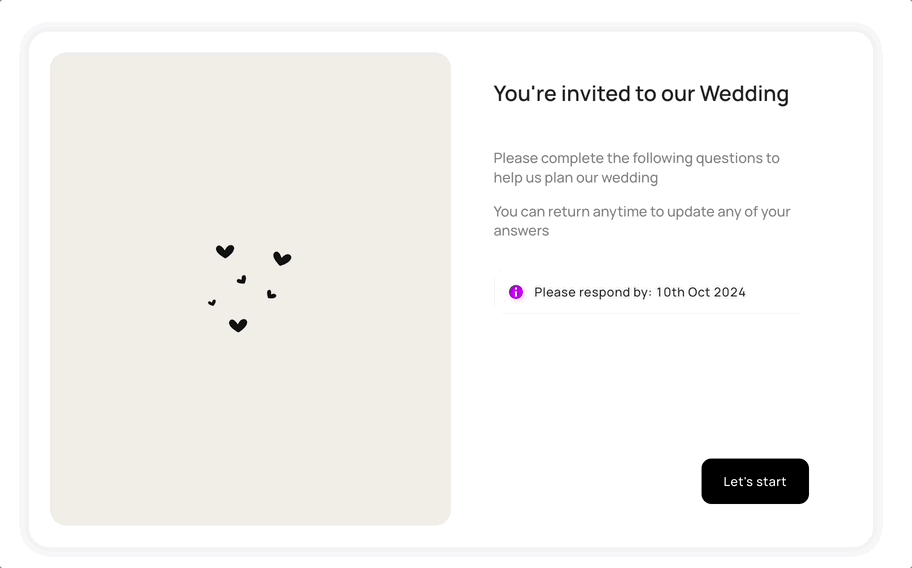Select the large bottom heart of the cluster

pos(238,326)
